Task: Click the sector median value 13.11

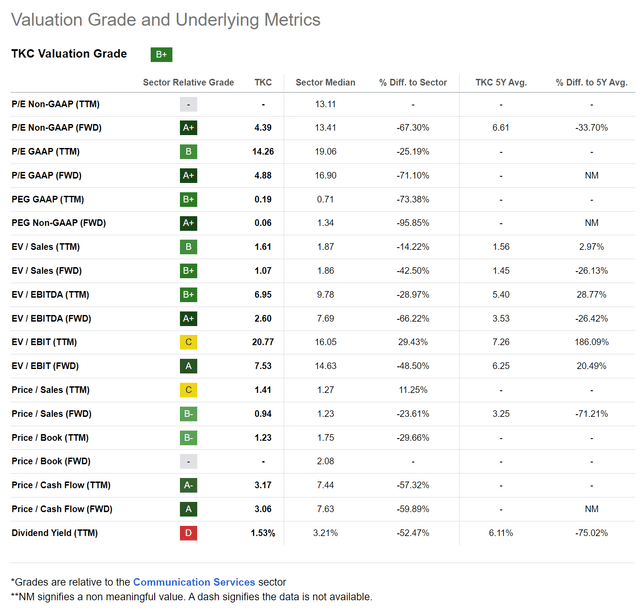Action: pos(325,104)
